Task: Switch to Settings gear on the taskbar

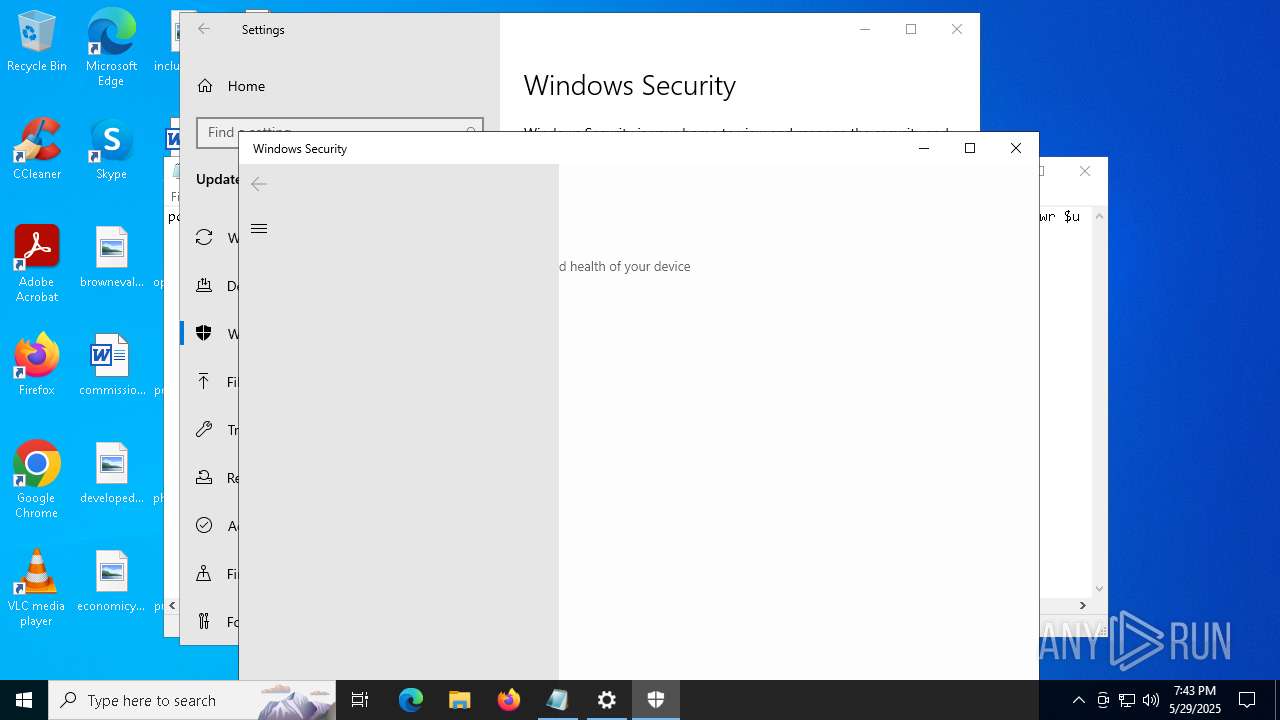Action: click(x=607, y=700)
